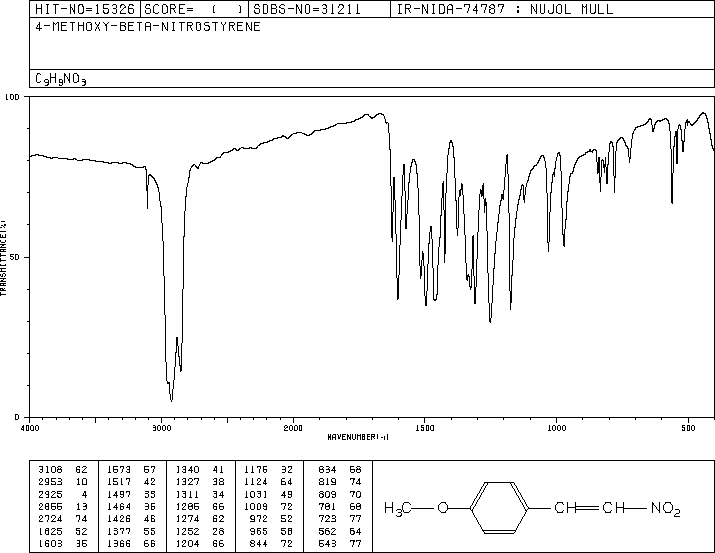Select the IR-NIDA-74787 : NUJOL MULL label
715x553 pixels.
coord(505,9)
